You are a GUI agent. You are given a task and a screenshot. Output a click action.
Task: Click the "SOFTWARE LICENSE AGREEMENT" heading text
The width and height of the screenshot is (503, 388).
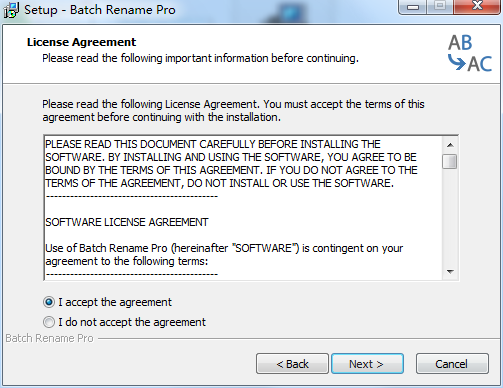click(x=127, y=222)
